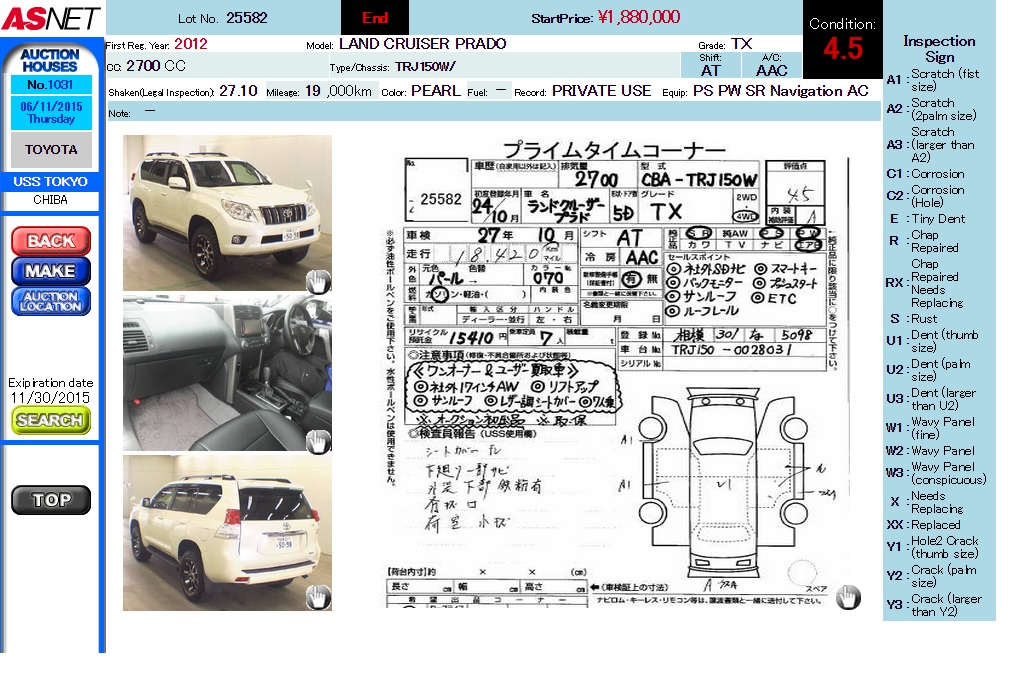The image size is (1025, 692).
Task: Enlarge the rear exterior Prado photo
Action: coord(227,533)
